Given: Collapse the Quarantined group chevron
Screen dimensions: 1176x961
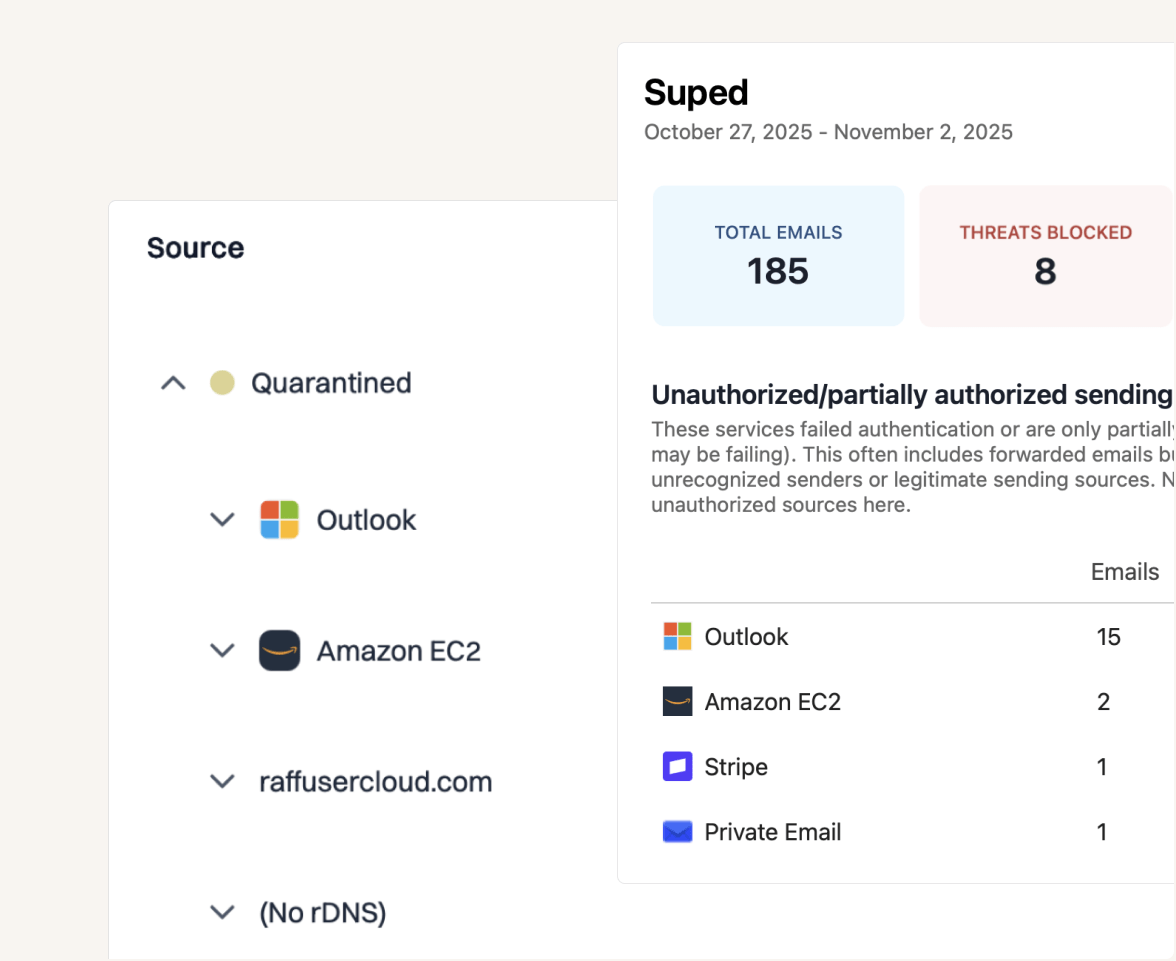Looking at the screenshot, I should [174, 383].
